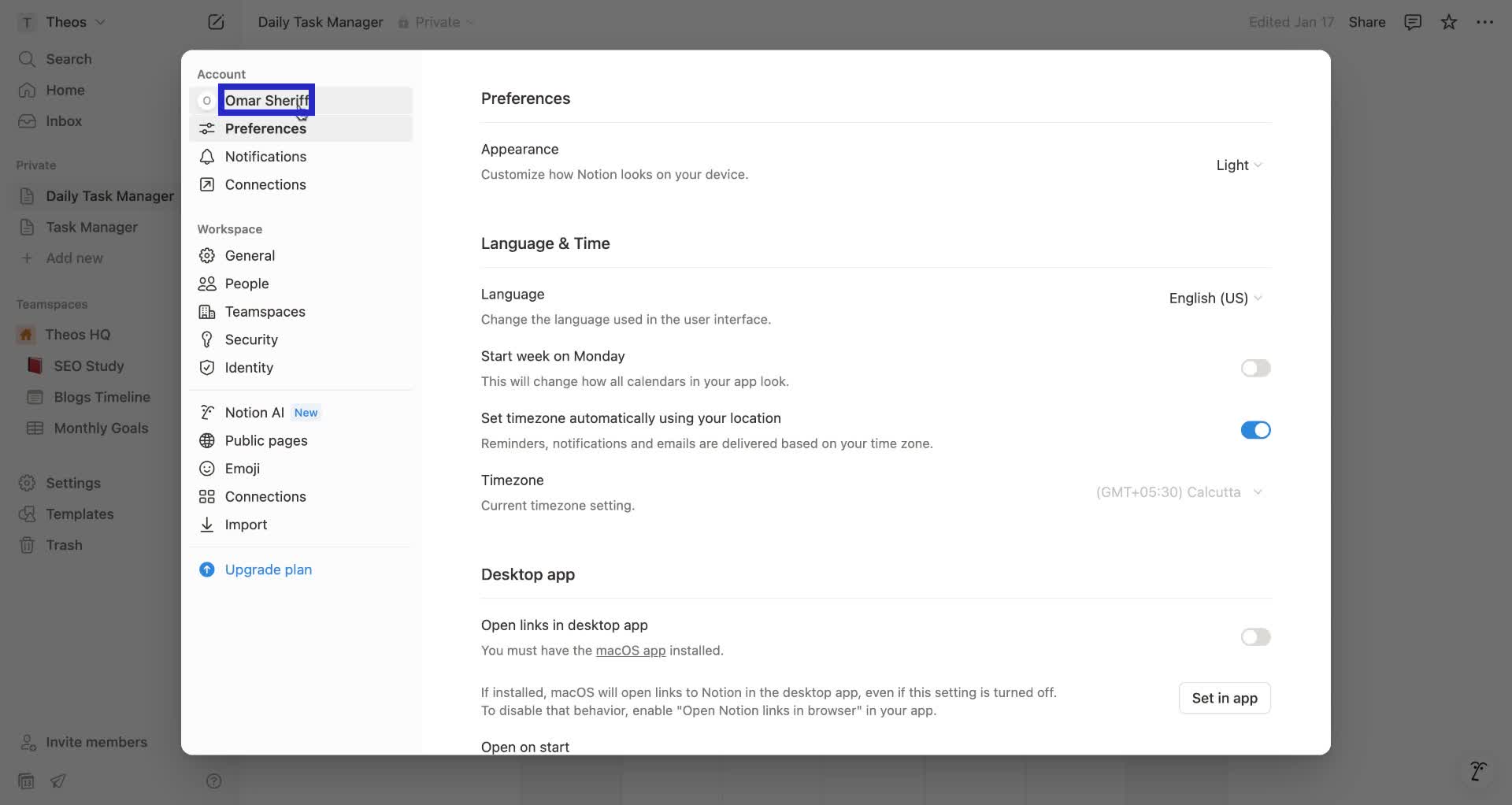Select the Emoji settings icon
The height and width of the screenshot is (805, 1512).
click(206, 468)
